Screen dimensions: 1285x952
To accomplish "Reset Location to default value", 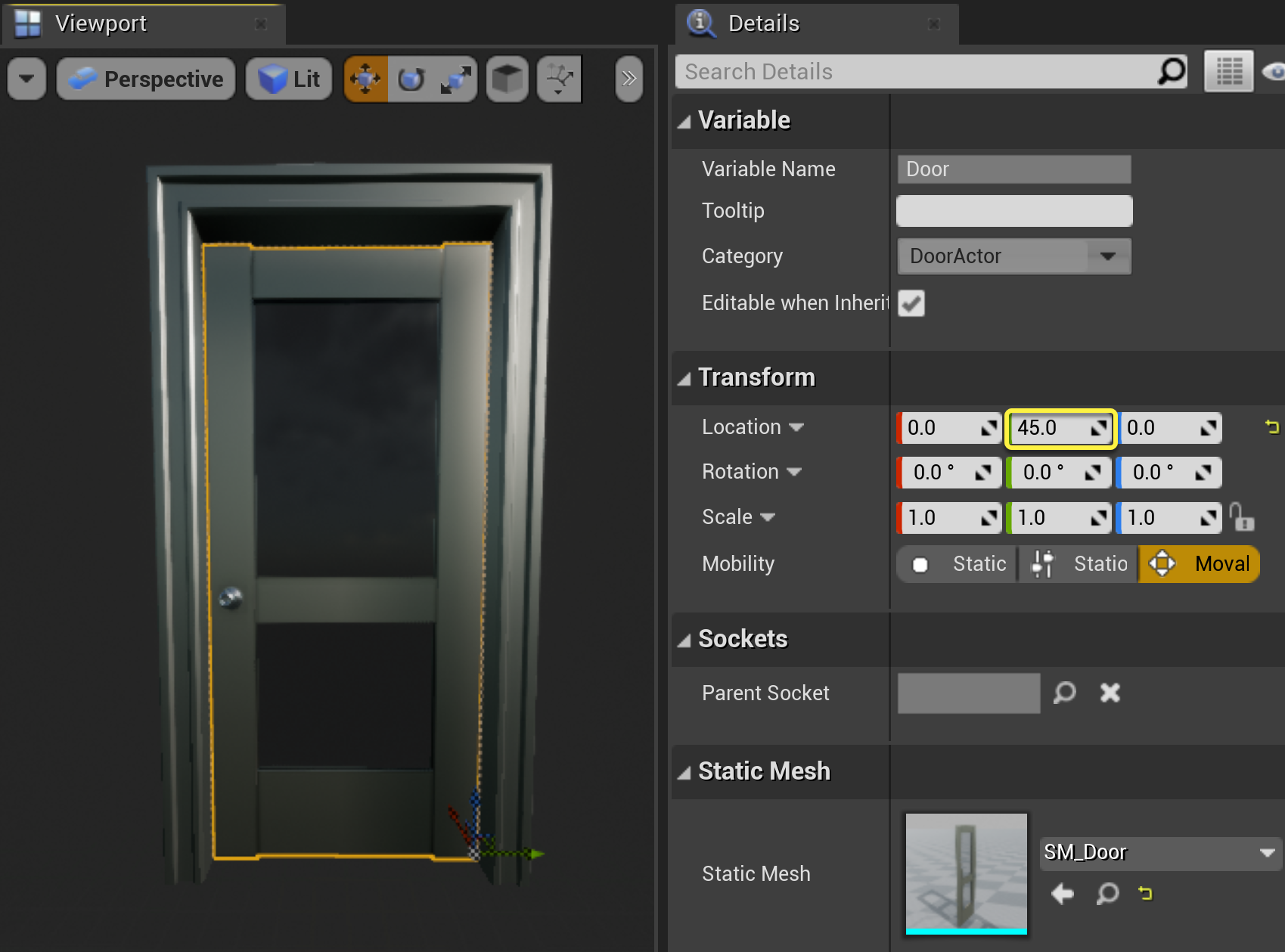I will pos(1272,427).
